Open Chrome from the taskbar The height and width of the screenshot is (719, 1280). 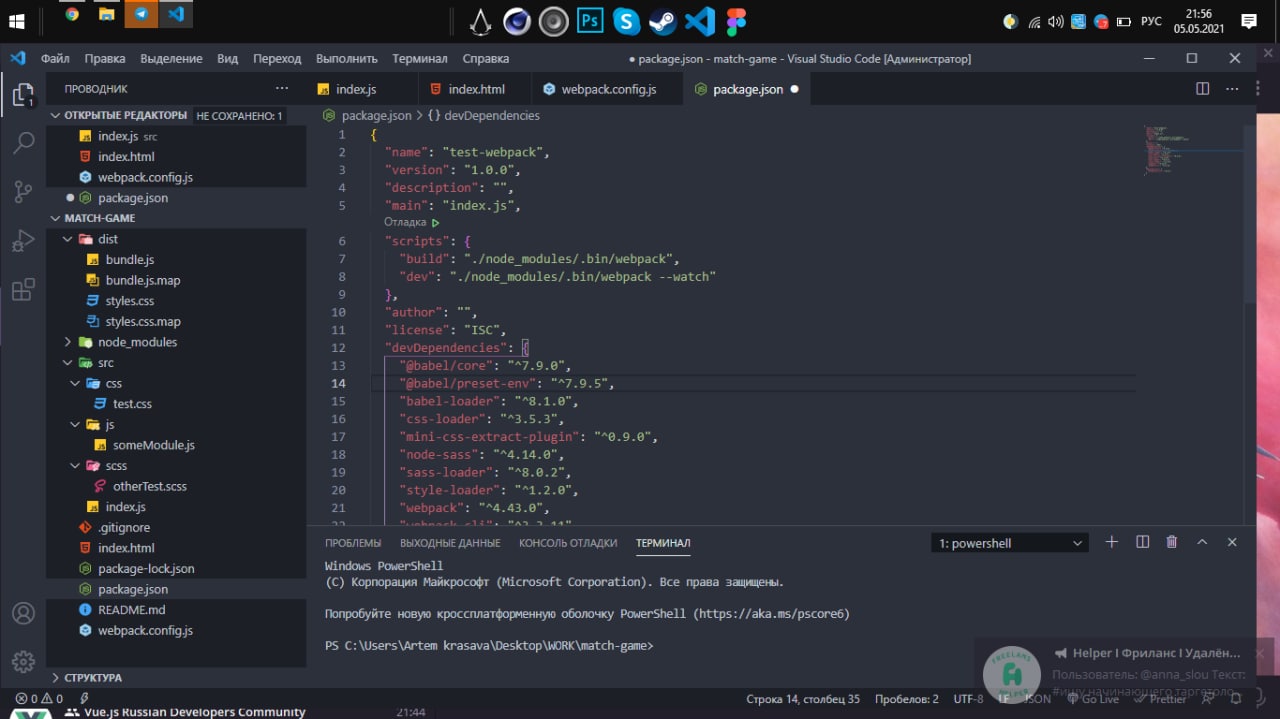point(72,14)
